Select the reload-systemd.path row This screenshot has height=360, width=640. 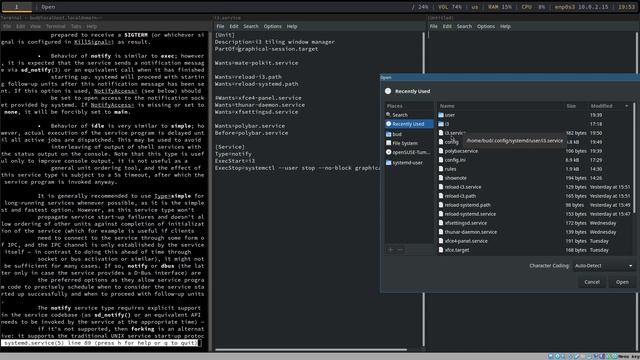tap(535, 205)
